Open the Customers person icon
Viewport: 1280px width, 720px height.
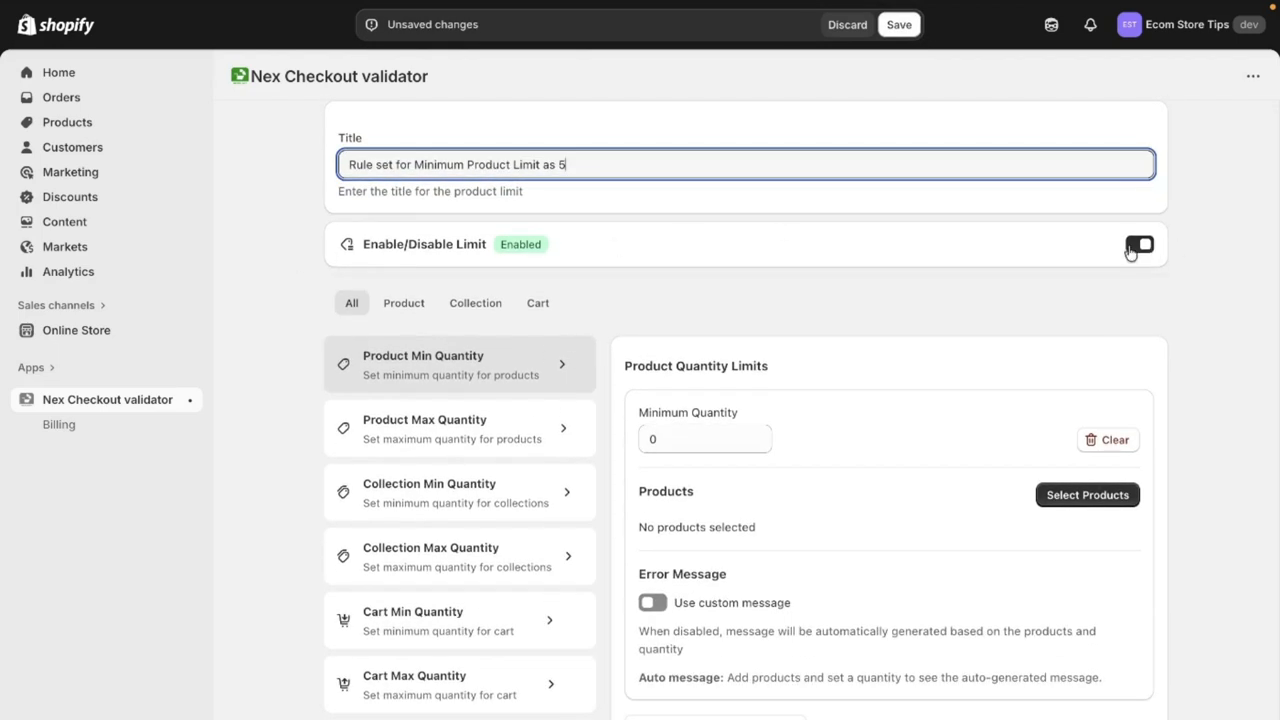[x=27, y=147]
